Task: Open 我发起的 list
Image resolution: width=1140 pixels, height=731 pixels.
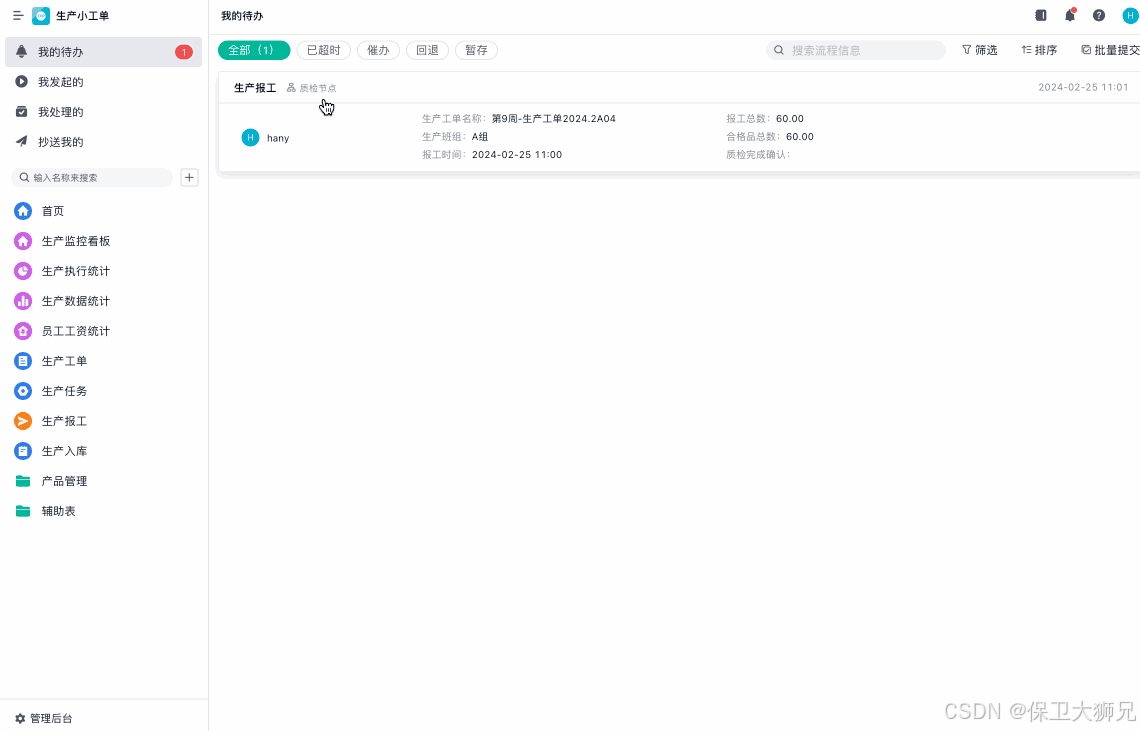Action: (x=103, y=81)
